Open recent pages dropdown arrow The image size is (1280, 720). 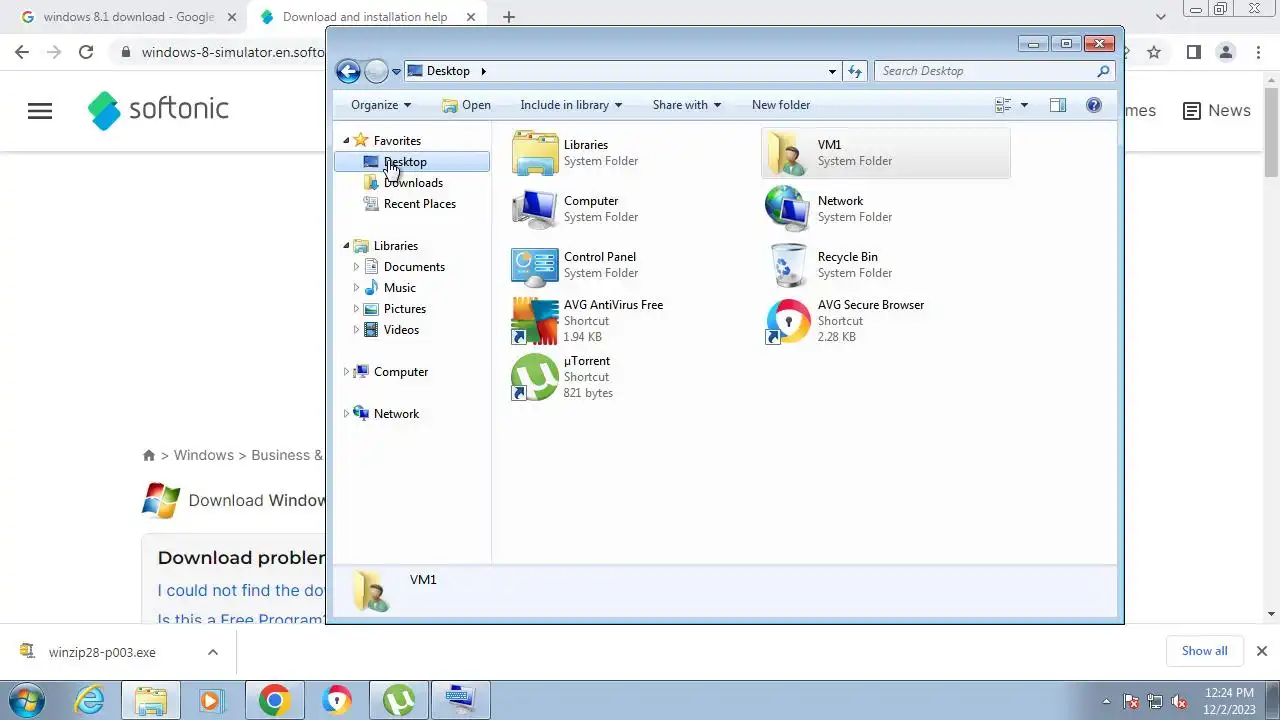pos(397,71)
